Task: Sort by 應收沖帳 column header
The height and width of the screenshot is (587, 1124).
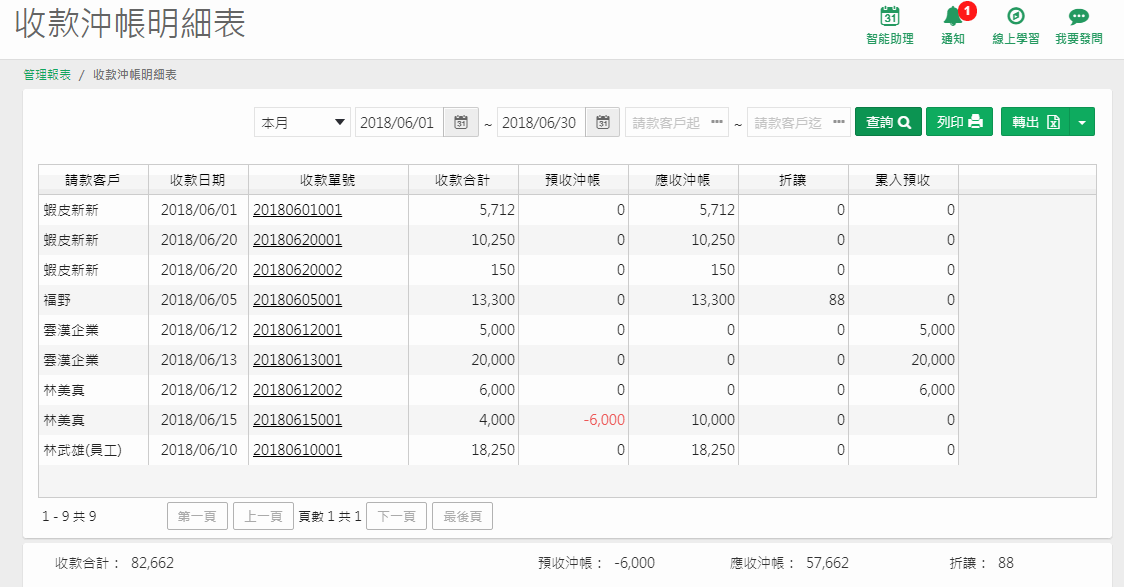Action: [683, 180]
